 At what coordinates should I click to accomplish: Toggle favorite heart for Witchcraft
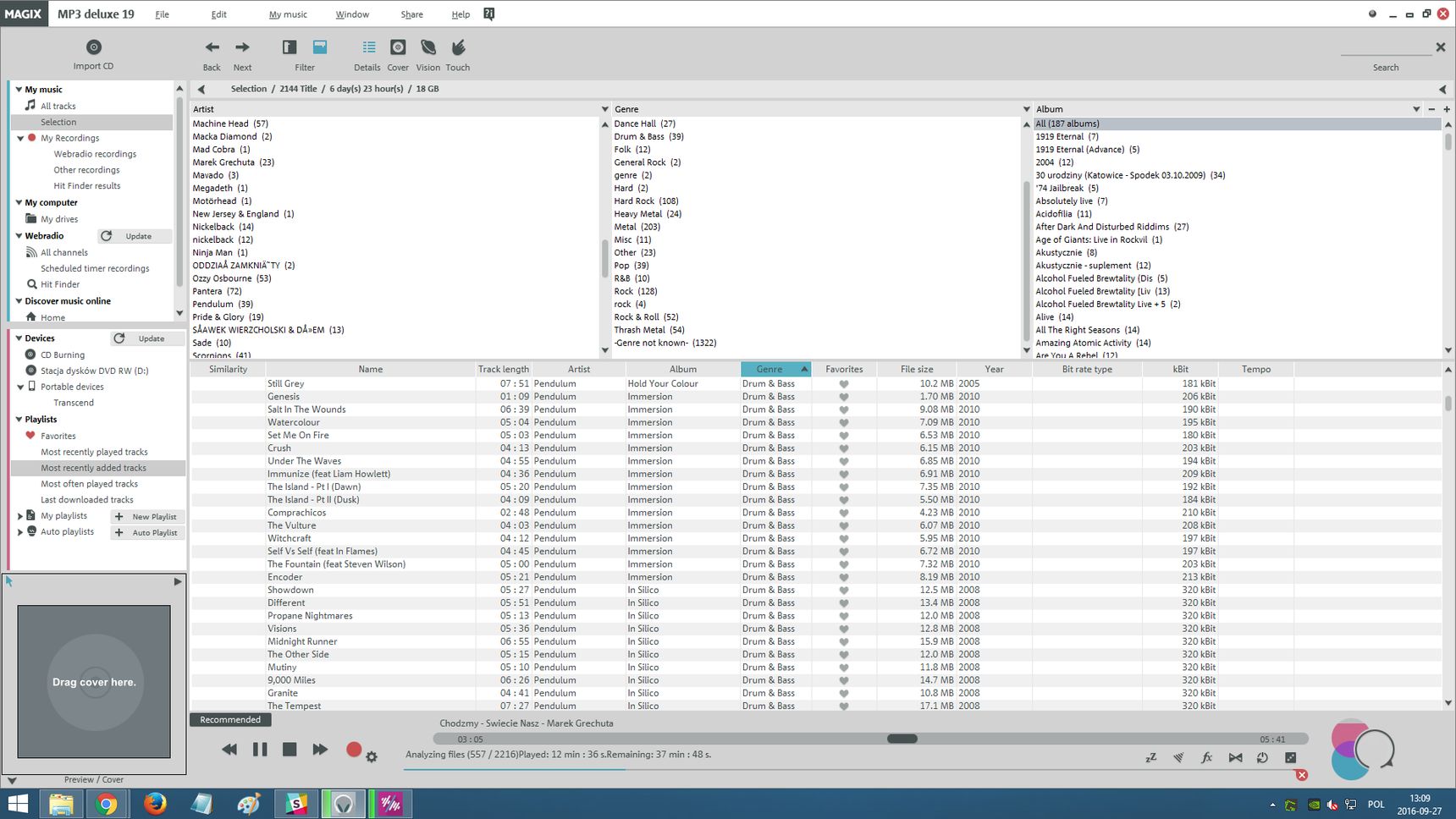coord(844,538)
